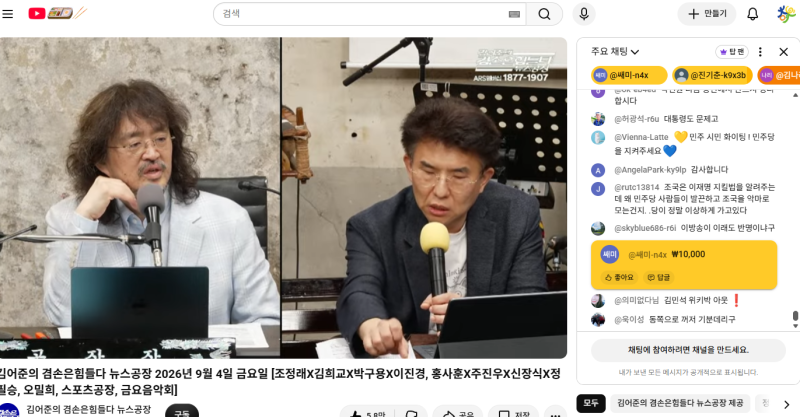The width and height of the screenshot is (800, 417).
Task: Open the on-screen keyboard icon in search
Action: 514,14
